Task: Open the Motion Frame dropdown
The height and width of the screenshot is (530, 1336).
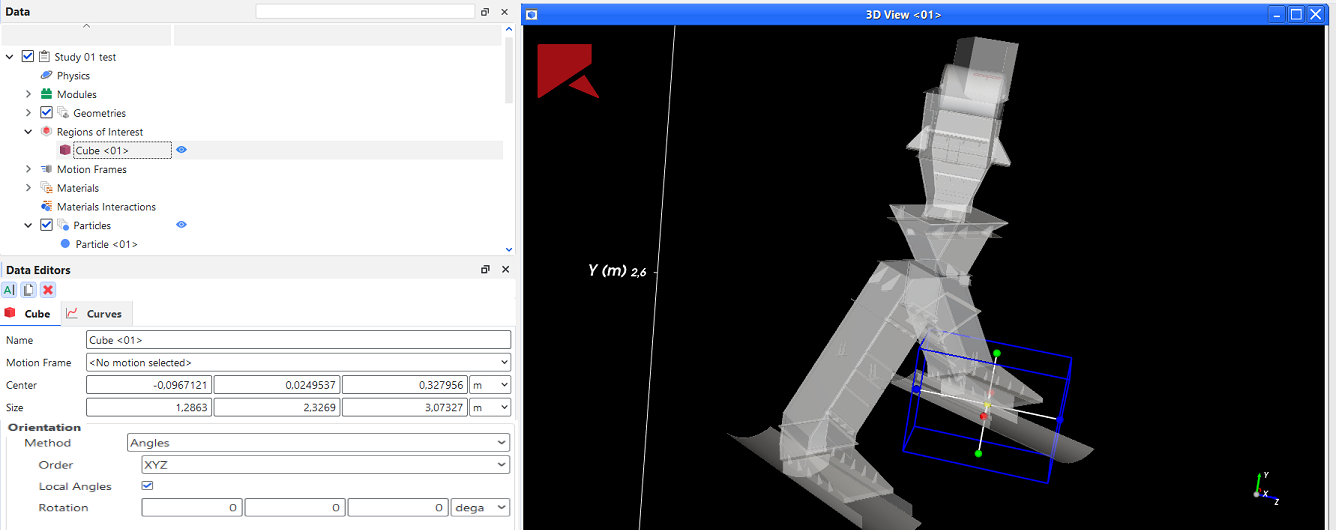Action: (x=298, y=363)
